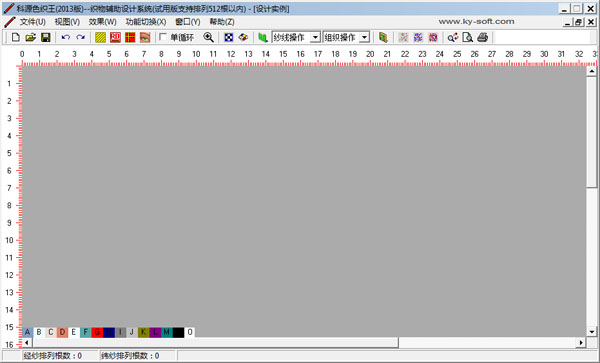Undo the last action
Screen dimensions: 600x363
pyautogui.click(x=65, y=37)
